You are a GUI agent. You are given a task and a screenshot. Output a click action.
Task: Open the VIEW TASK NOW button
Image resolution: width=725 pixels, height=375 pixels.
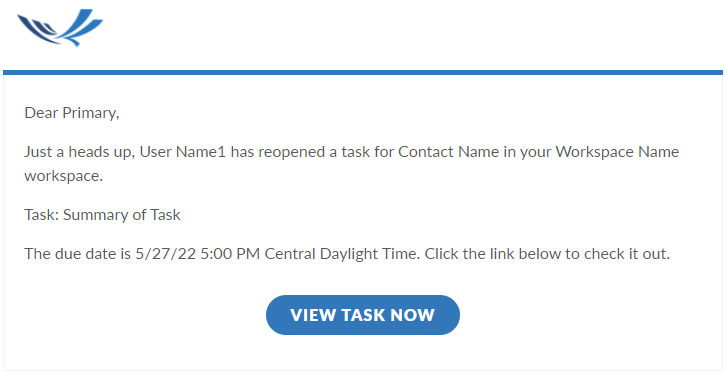[x=362, y=315]
